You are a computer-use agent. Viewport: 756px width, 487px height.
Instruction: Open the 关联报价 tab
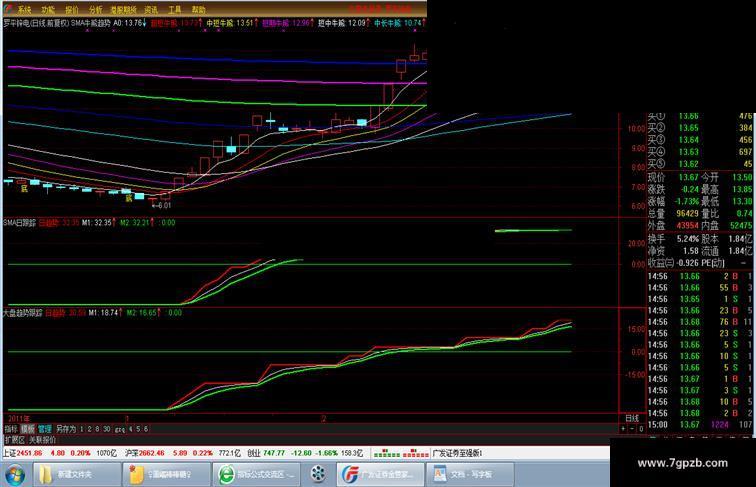pos(42,440)
